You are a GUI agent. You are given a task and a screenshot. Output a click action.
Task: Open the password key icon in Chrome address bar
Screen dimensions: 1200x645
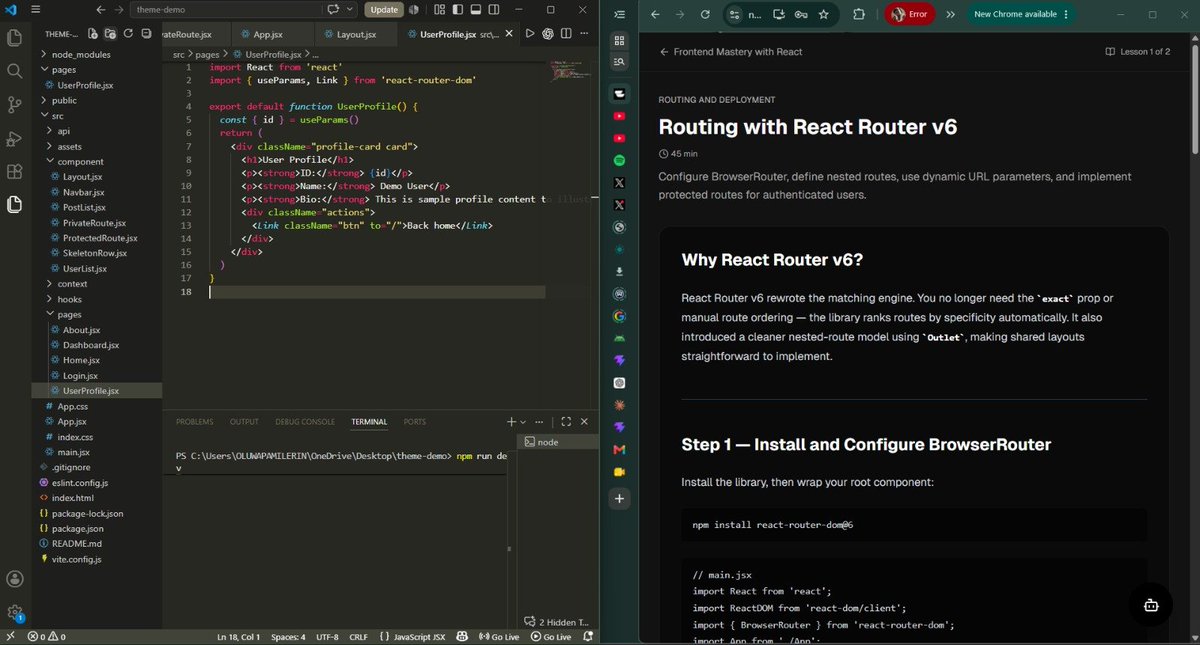click(x=800, y=15)
